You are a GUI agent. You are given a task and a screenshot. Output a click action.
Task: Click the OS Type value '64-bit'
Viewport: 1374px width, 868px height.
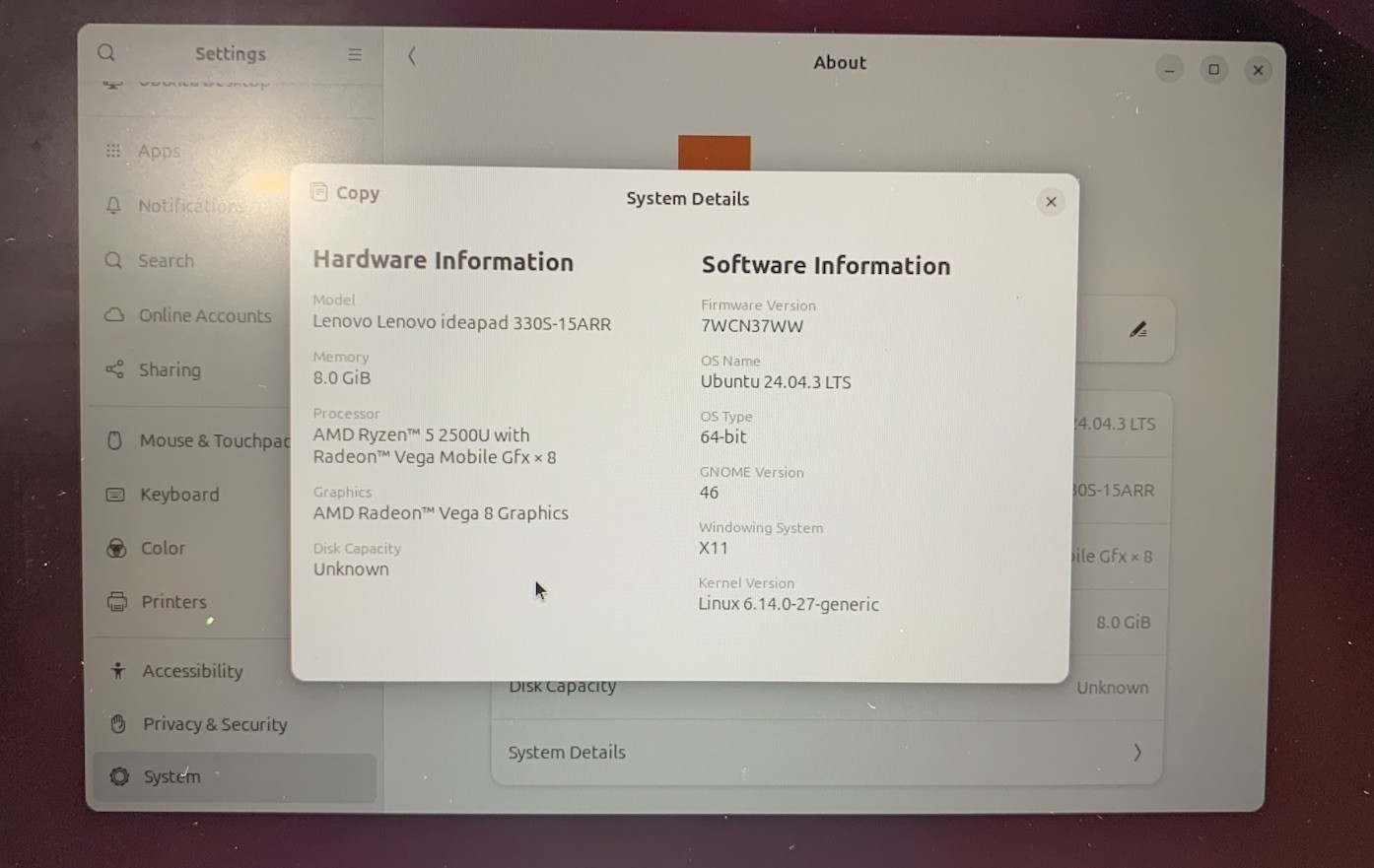coord(723,436)
